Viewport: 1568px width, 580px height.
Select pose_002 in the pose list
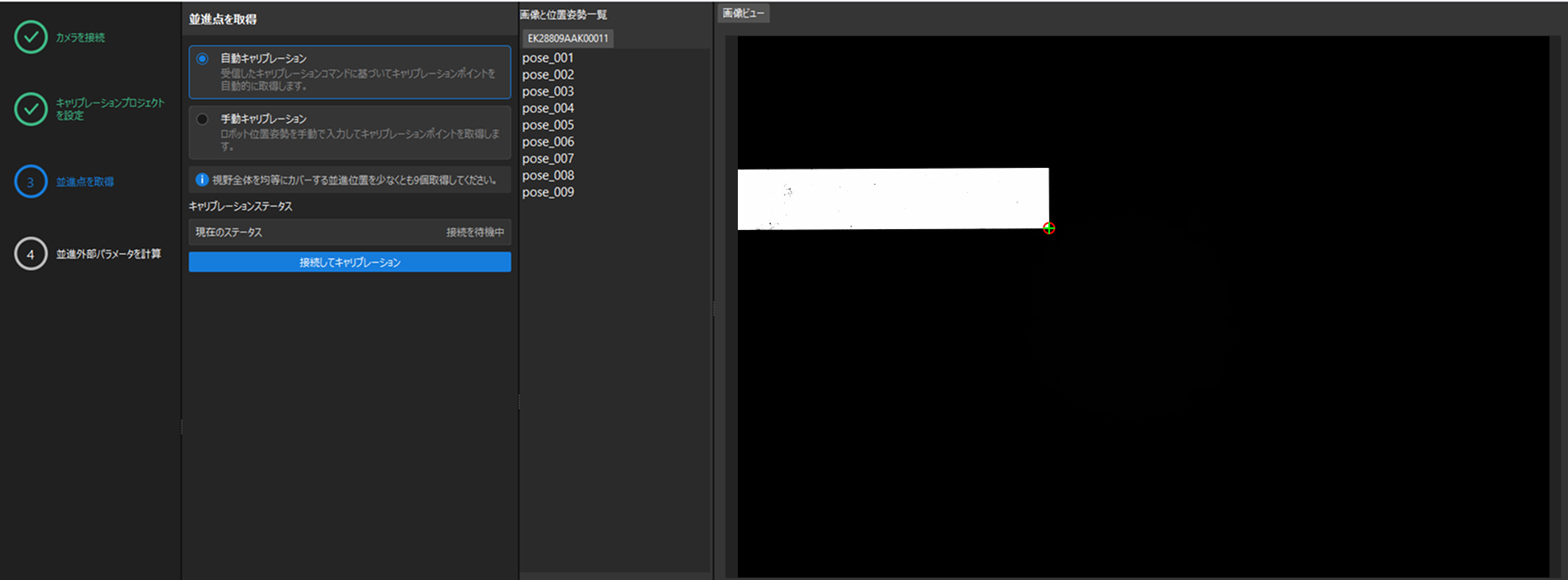click(548, 75)
